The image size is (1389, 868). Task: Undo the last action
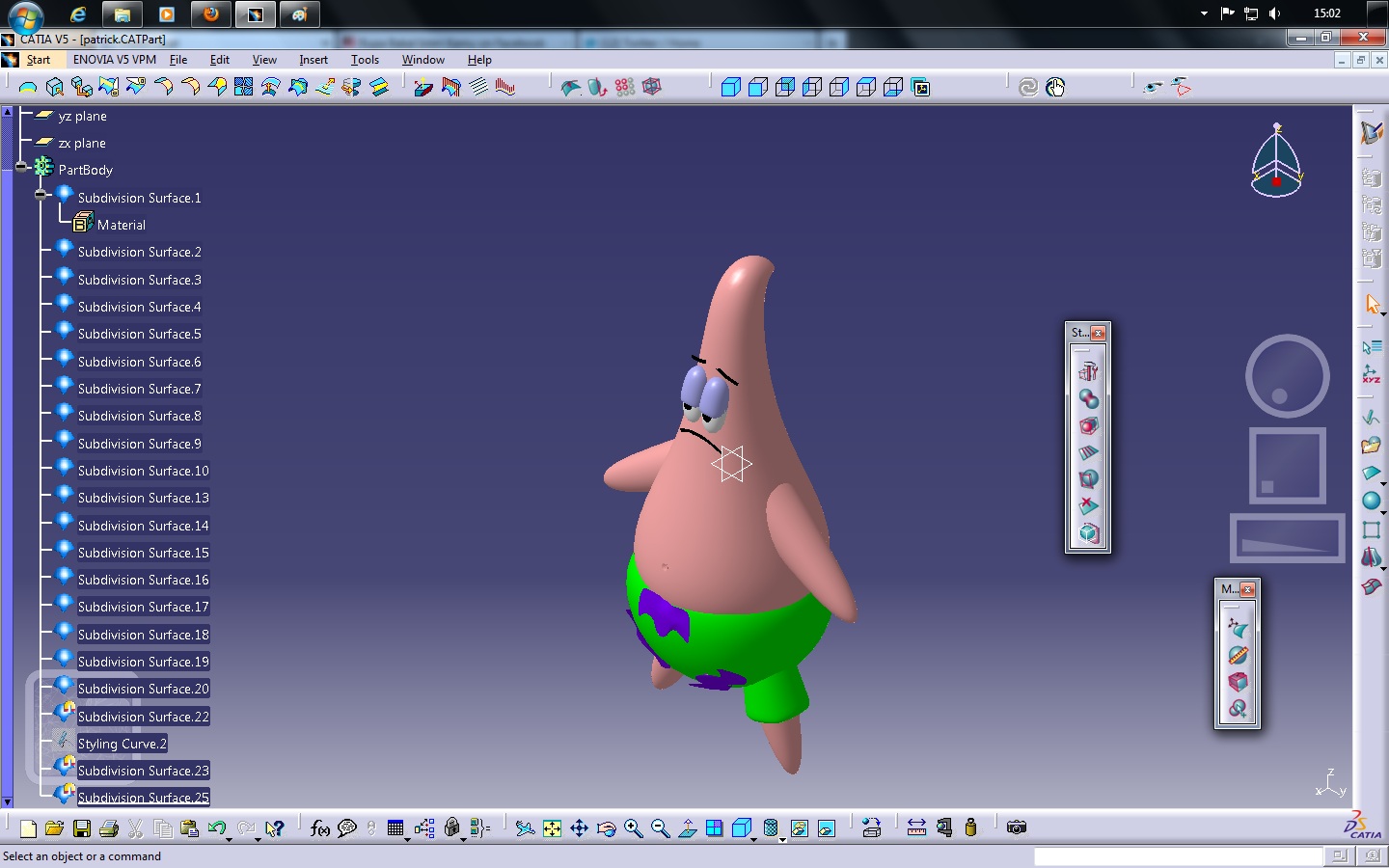click(x=216, y=828)
